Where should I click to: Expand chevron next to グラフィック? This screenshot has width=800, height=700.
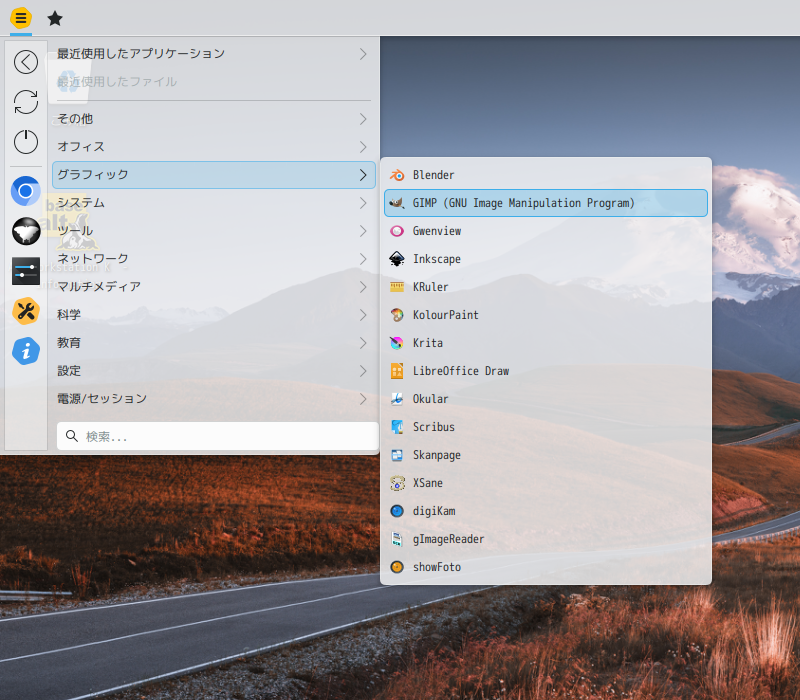(x=363, y=175)
